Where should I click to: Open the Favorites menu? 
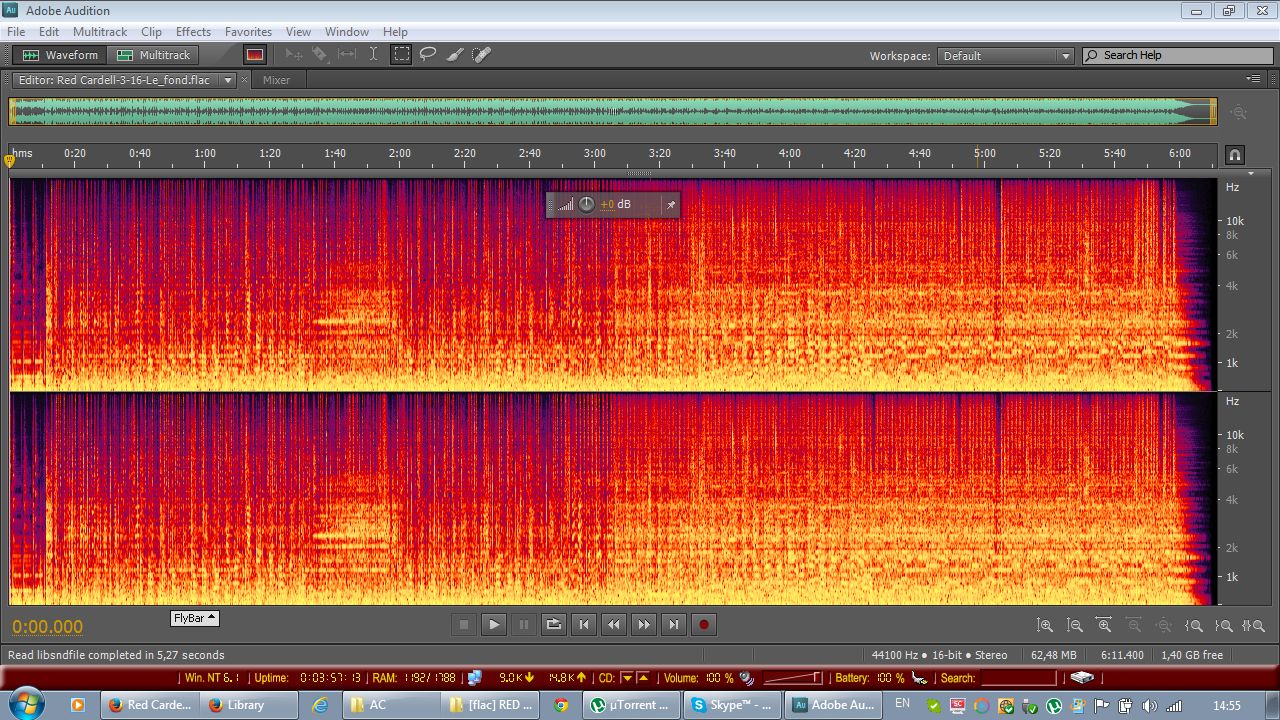pos(248,32)
